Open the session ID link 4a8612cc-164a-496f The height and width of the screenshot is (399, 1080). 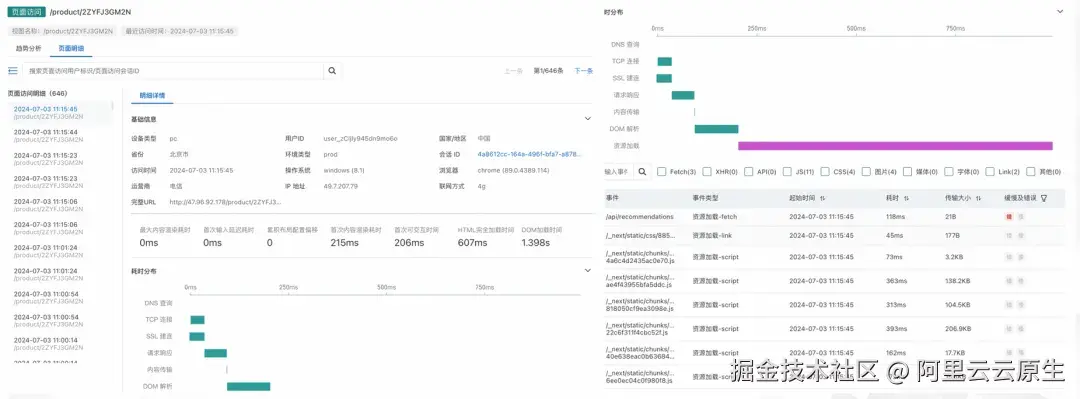pyautogui.click(x=530, y=154)
